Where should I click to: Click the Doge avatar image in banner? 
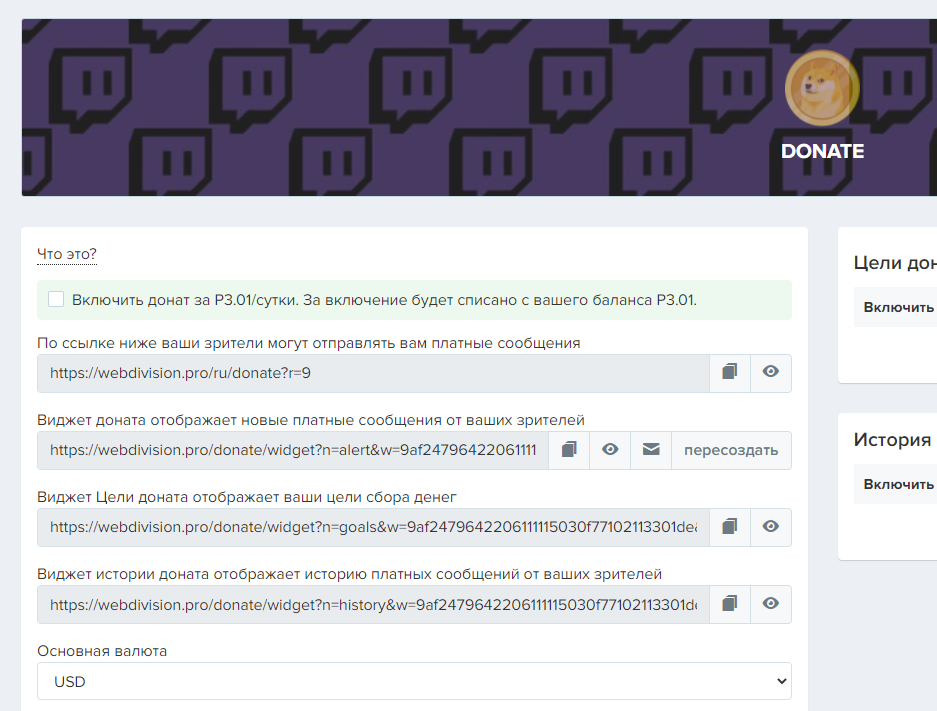(821, 88)
